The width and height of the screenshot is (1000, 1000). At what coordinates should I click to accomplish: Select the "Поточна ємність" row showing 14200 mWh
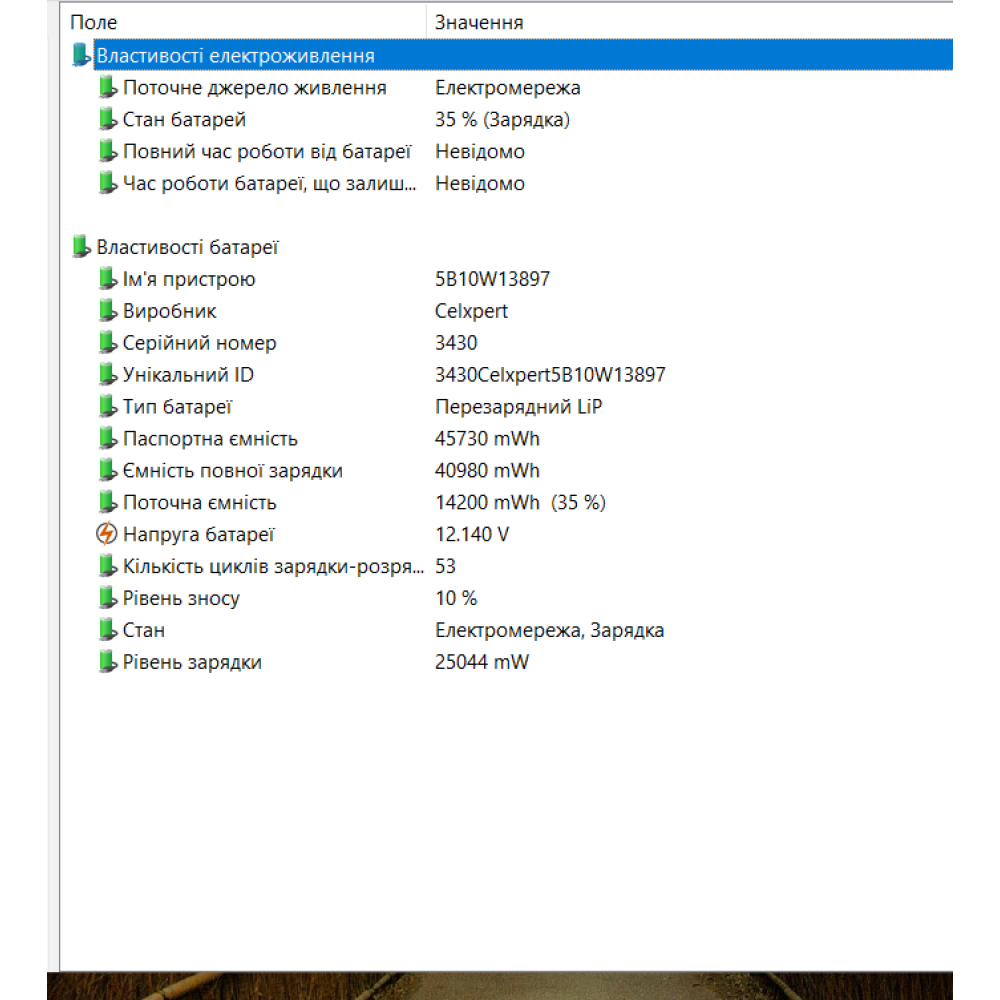click(x=199, y=503)
